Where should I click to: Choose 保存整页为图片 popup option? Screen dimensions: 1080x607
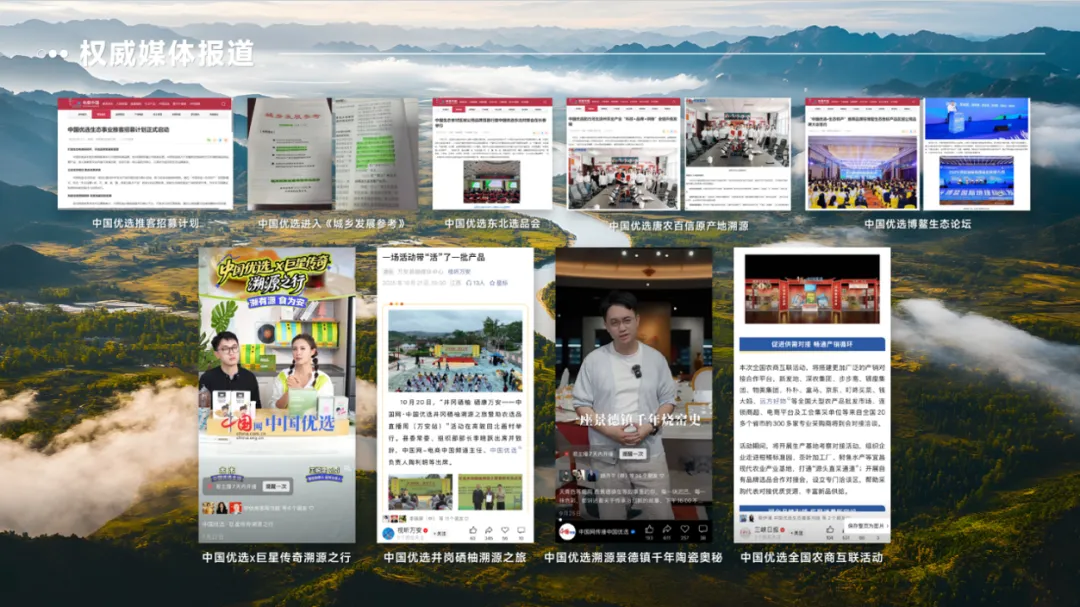tap(865, 526)
